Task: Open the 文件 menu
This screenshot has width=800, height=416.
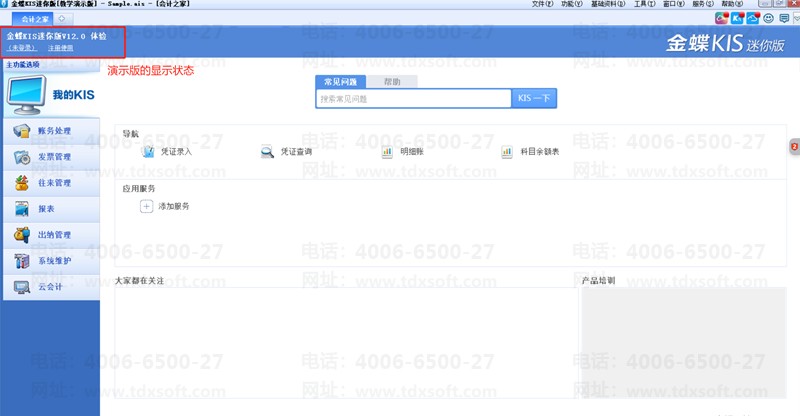Action: [x=542, y=4]
